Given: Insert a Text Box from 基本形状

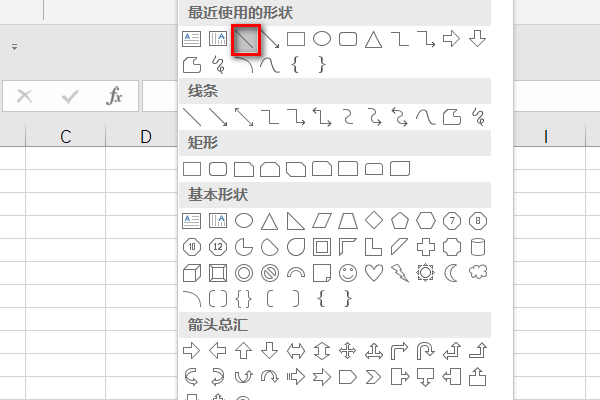Looking at the screenshot, I should click(191, 221).
